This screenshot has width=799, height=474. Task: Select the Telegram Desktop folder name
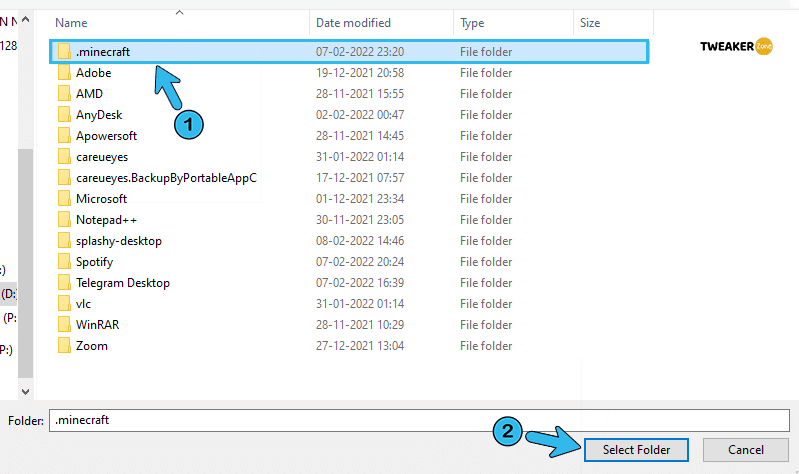pos(123,283)
